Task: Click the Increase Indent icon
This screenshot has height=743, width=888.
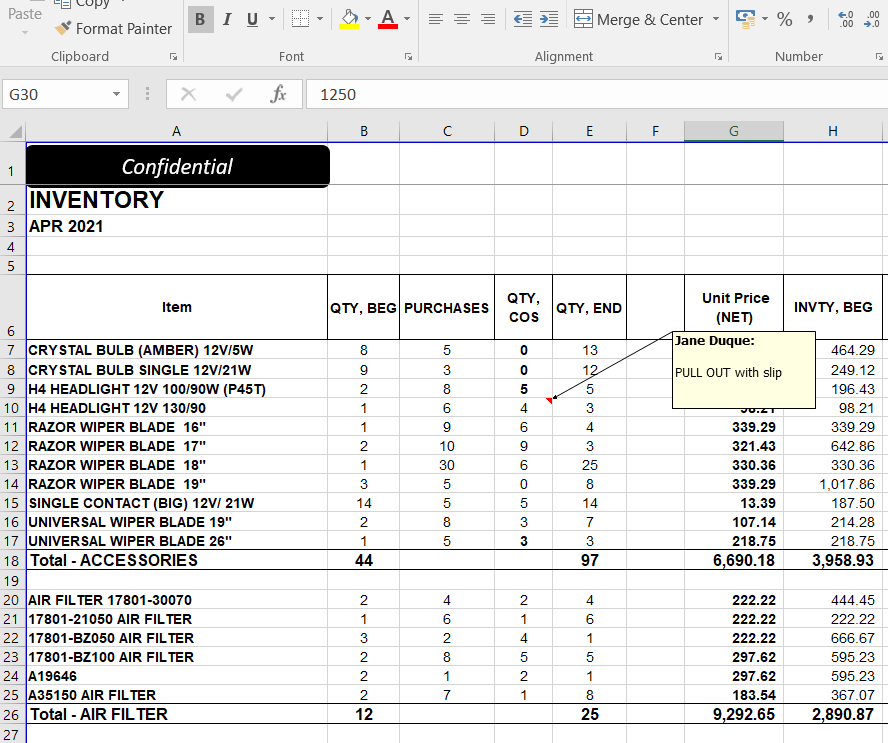Action: click(x=548, y=20)
